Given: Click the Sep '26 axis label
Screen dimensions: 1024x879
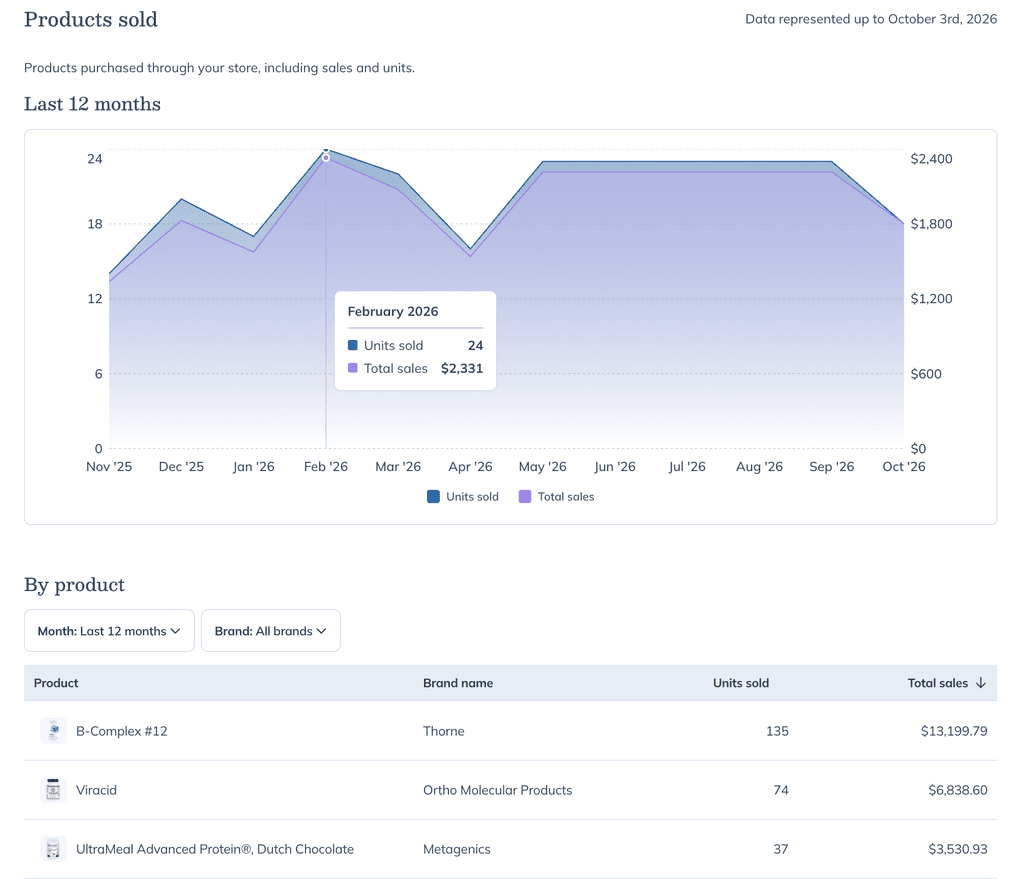Looking at the screenshot, I should point(831,467).
